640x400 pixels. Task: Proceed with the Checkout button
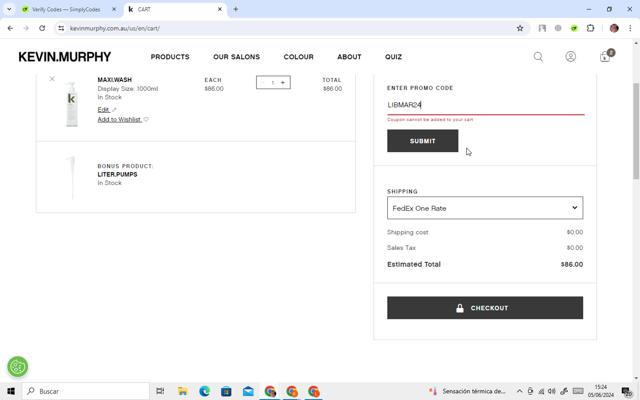coord(485,308)
